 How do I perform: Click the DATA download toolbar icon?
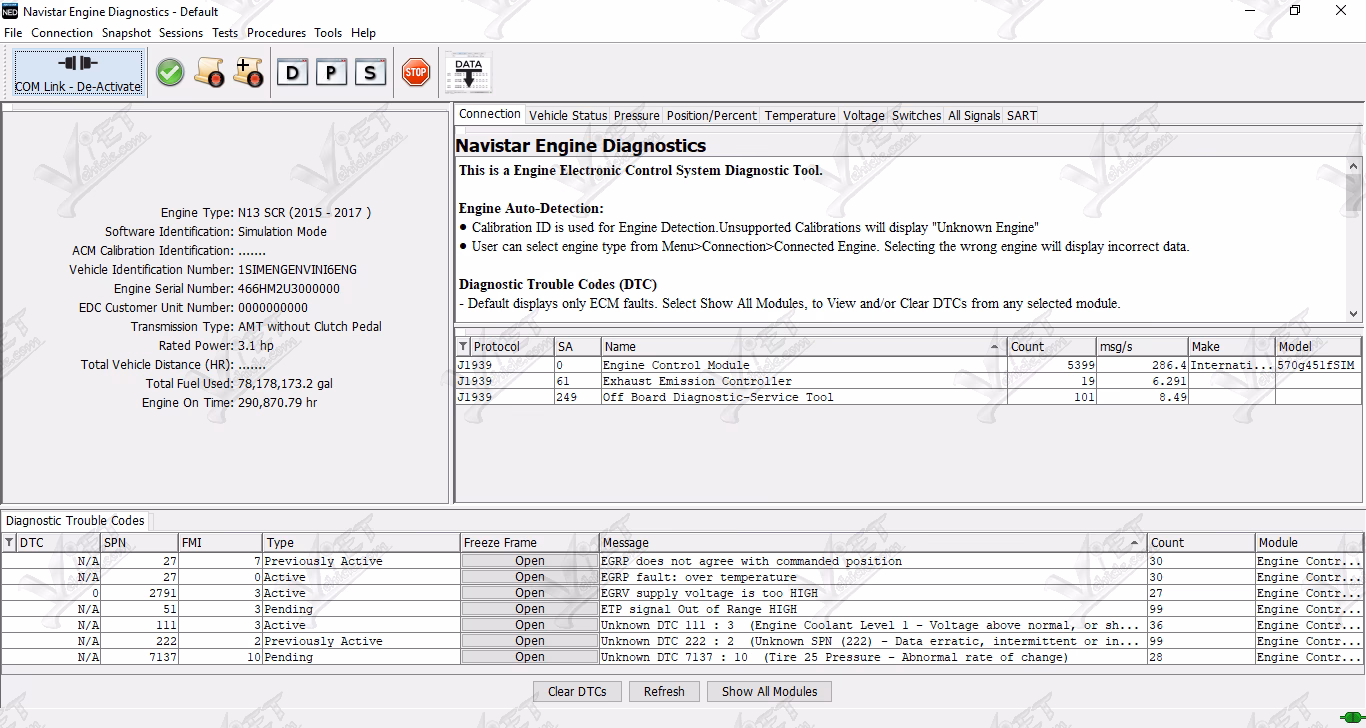[x=467, y=71]
